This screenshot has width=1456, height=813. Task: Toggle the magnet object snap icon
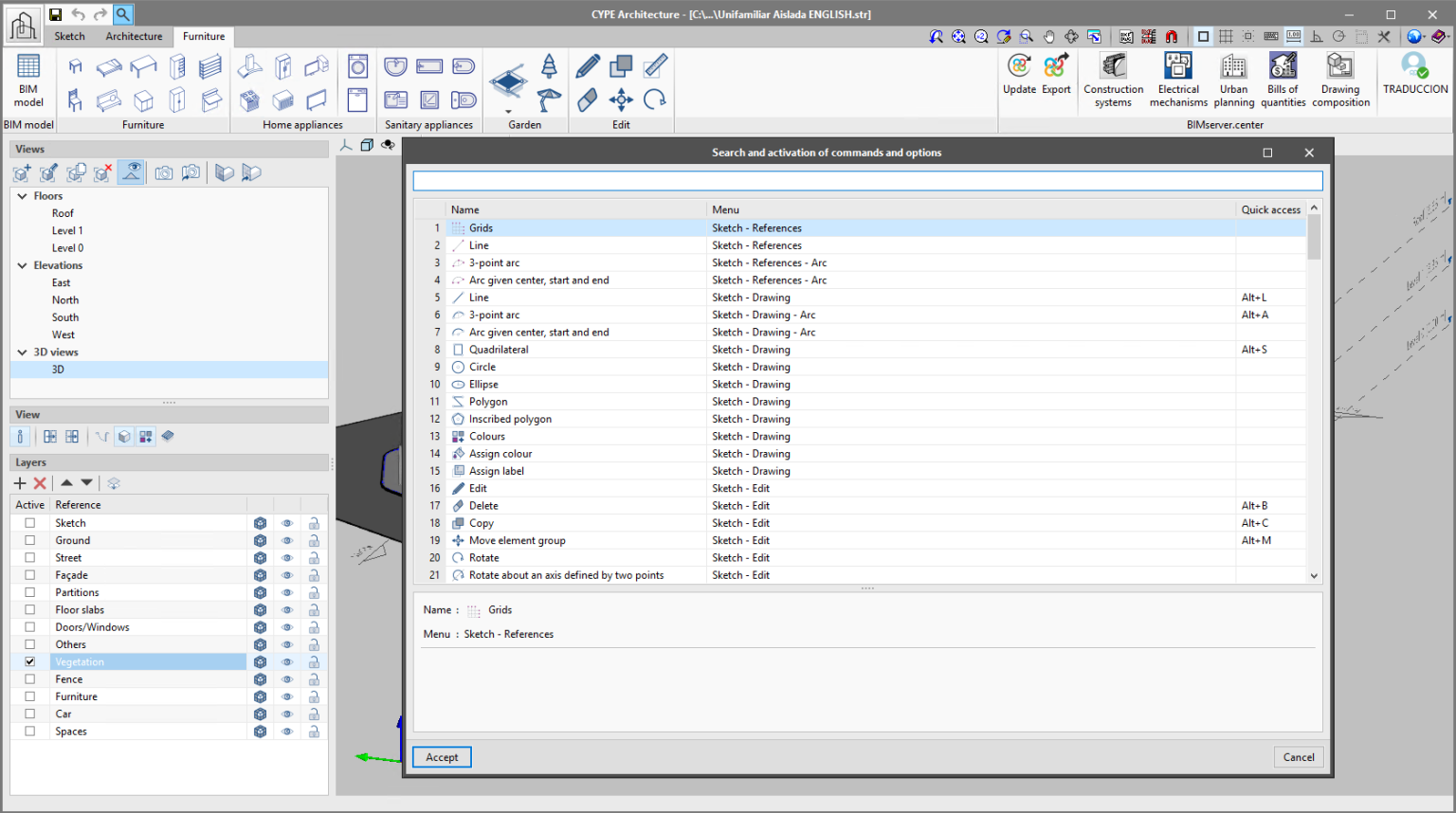point(1172,35)
